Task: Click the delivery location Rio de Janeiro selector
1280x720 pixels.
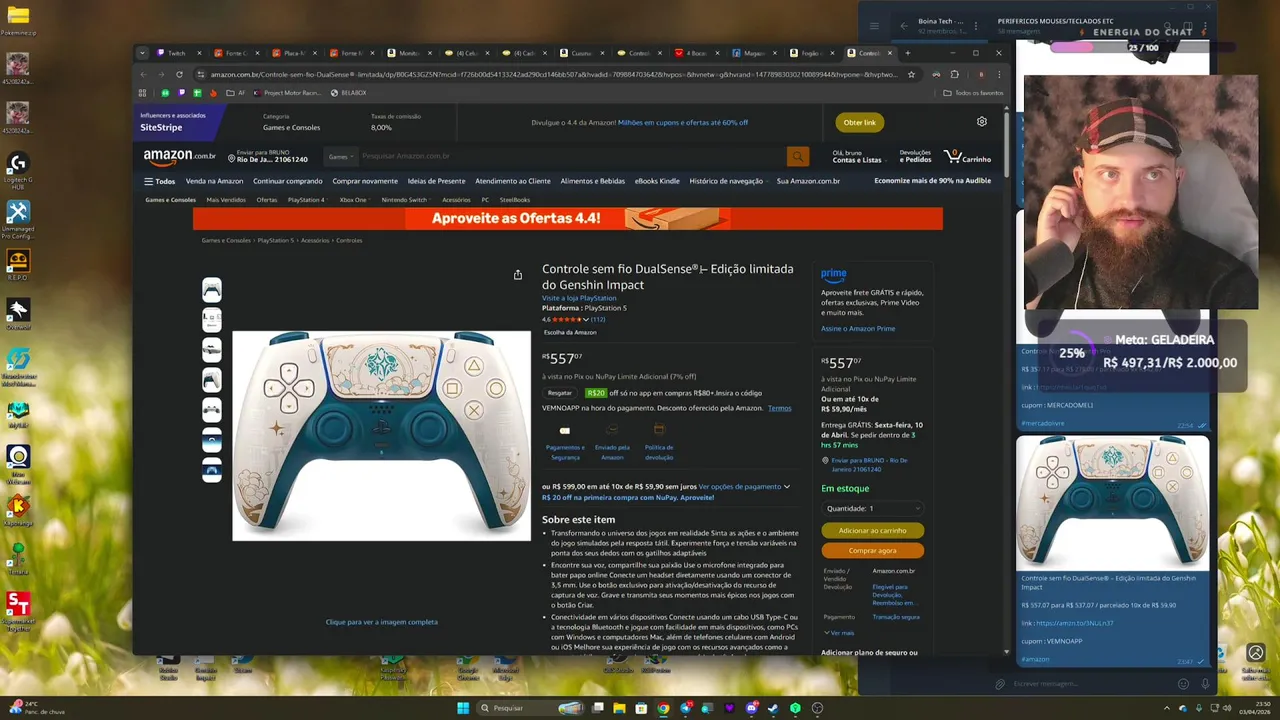Action: (267, 157)
